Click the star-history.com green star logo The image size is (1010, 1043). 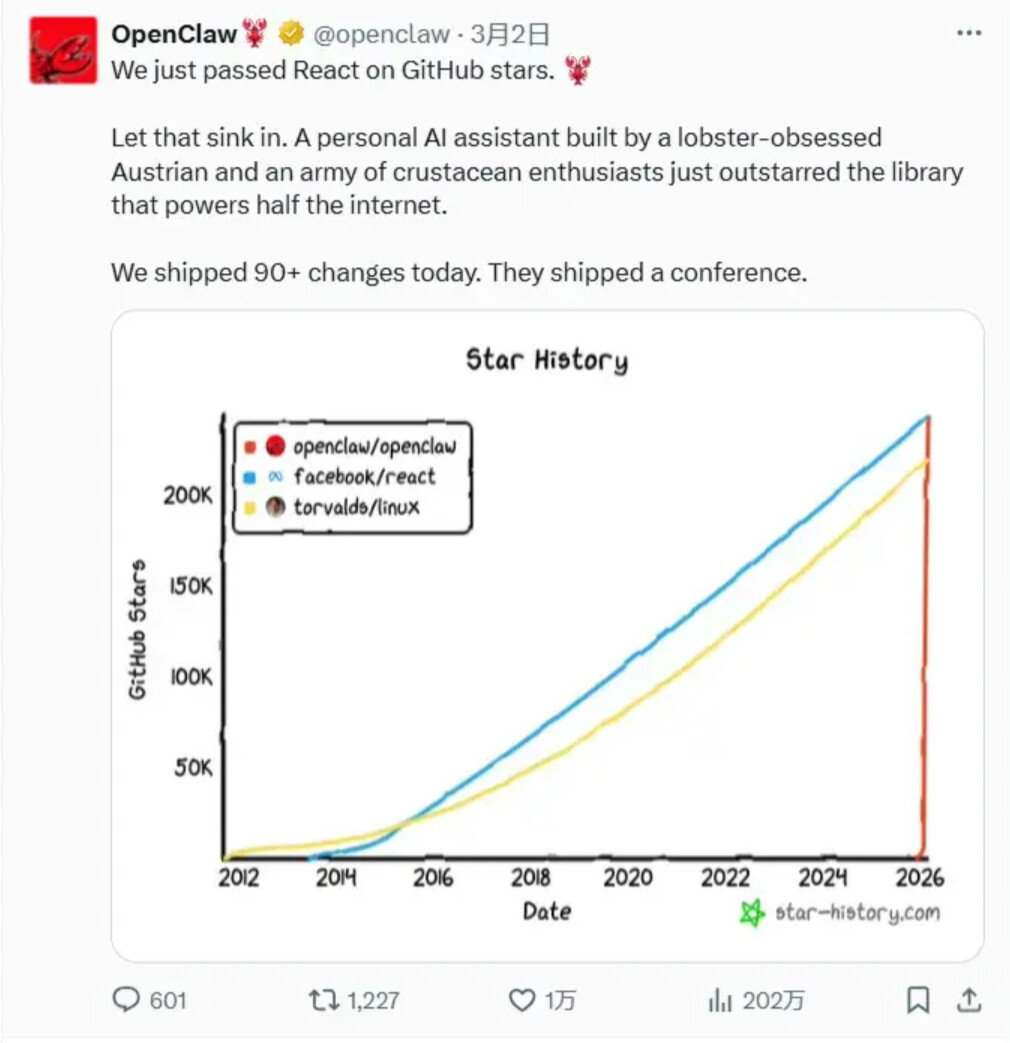pos(753,913)
